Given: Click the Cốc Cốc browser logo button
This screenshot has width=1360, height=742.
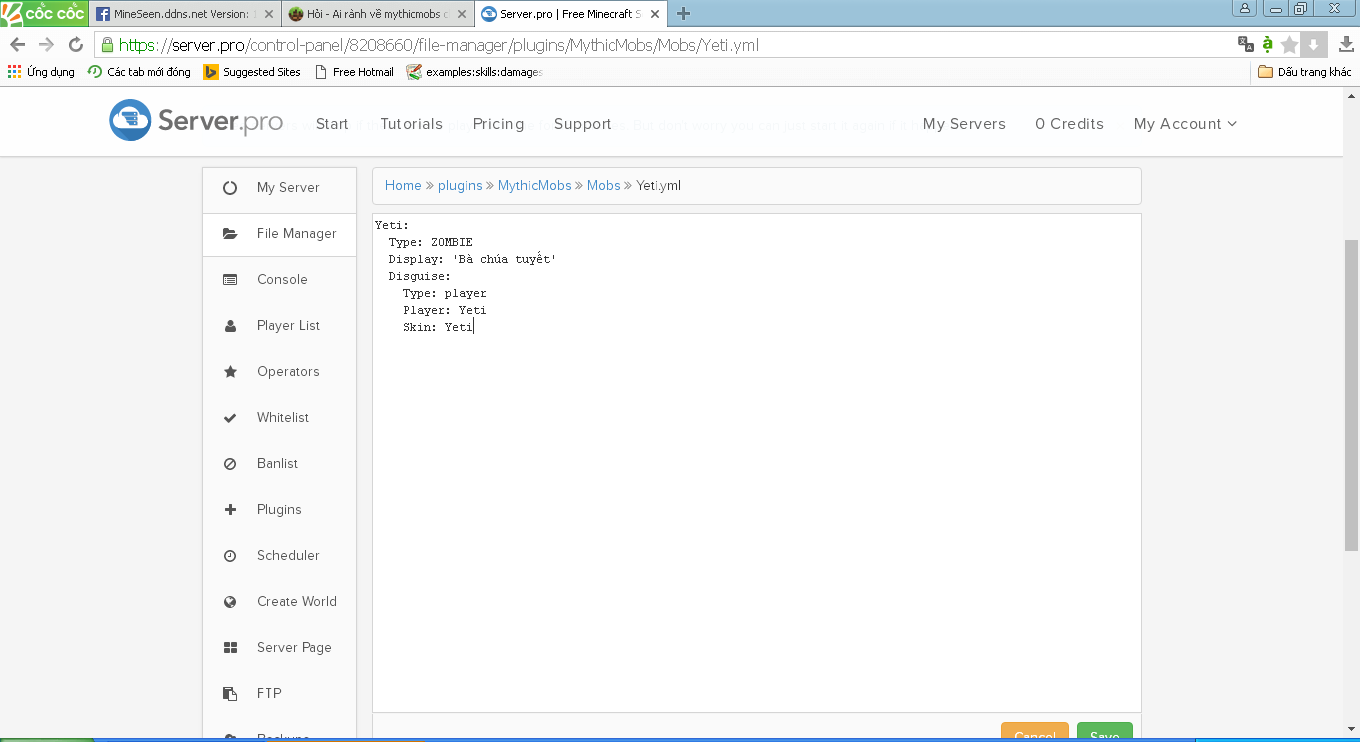Looking at the screenshot, I should click(44, 13).
